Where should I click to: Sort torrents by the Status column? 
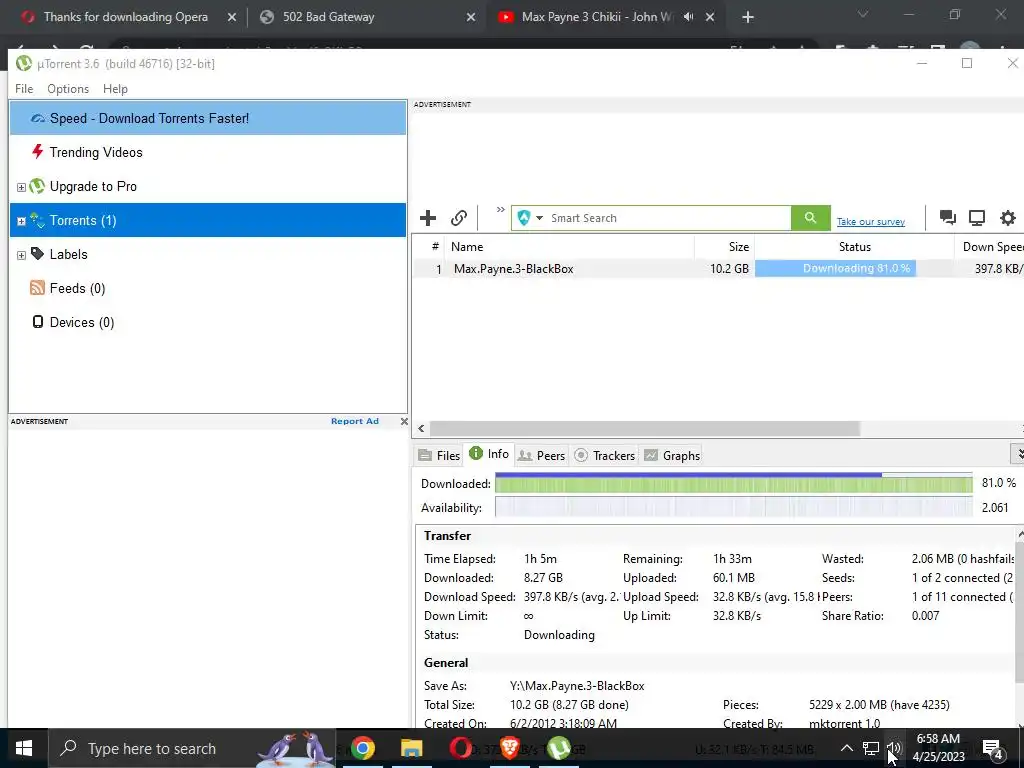click(854, 247)
